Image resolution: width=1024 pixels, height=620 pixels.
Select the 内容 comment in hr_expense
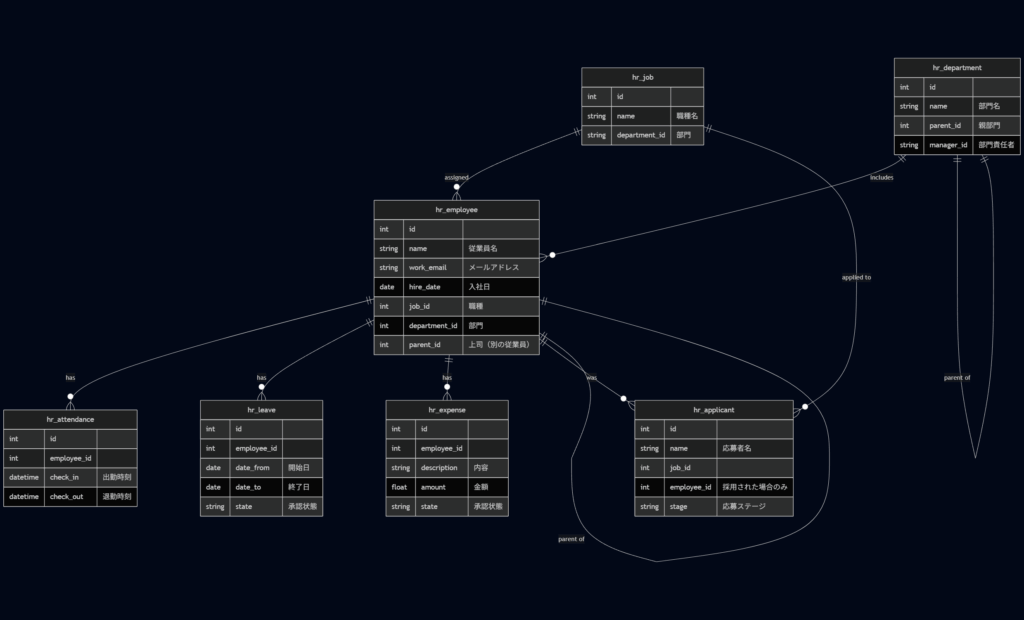pos(488,468)
